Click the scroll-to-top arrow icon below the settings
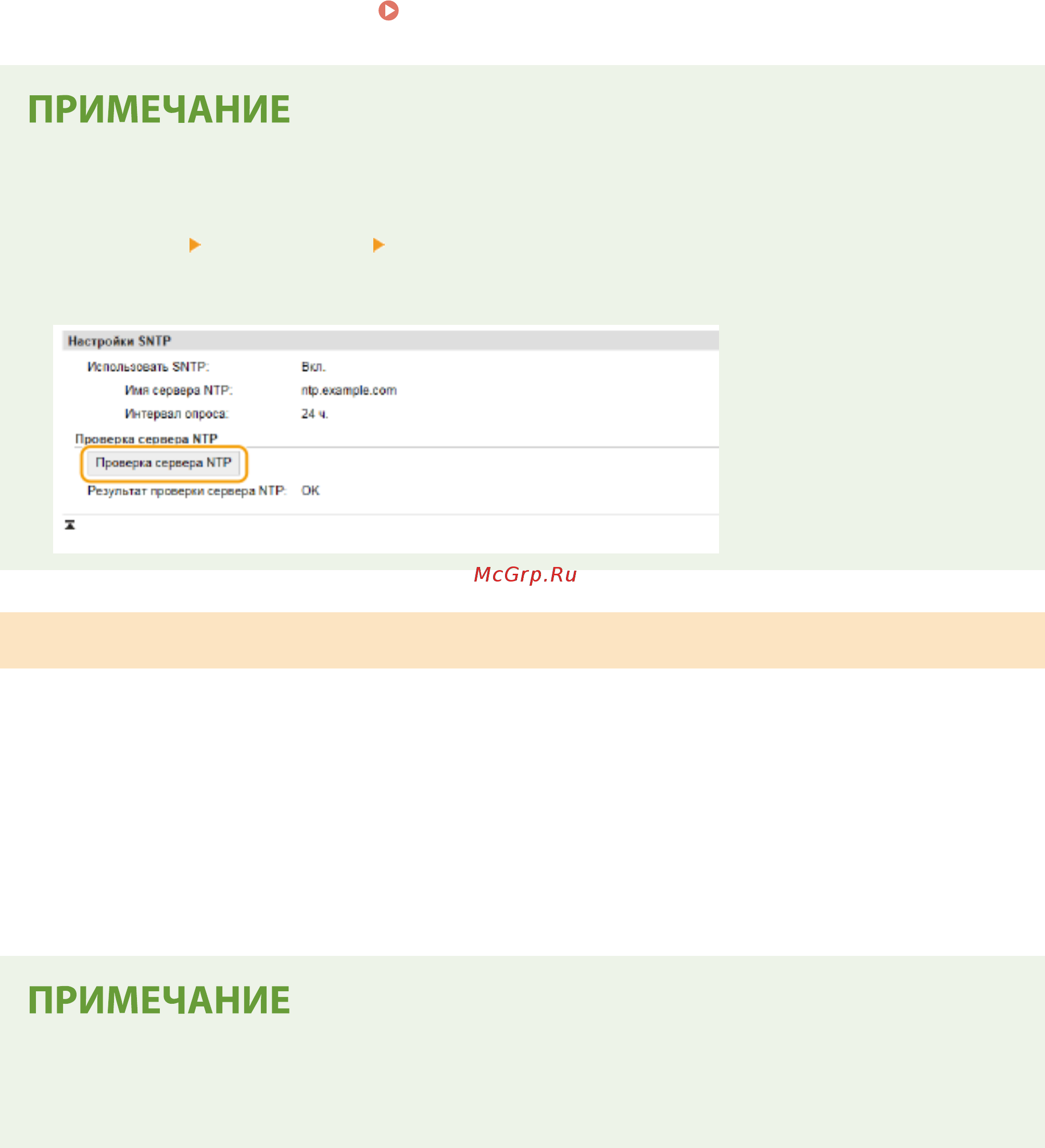1045x1148 pixels. pyautogui.click(x=70, y=524)
